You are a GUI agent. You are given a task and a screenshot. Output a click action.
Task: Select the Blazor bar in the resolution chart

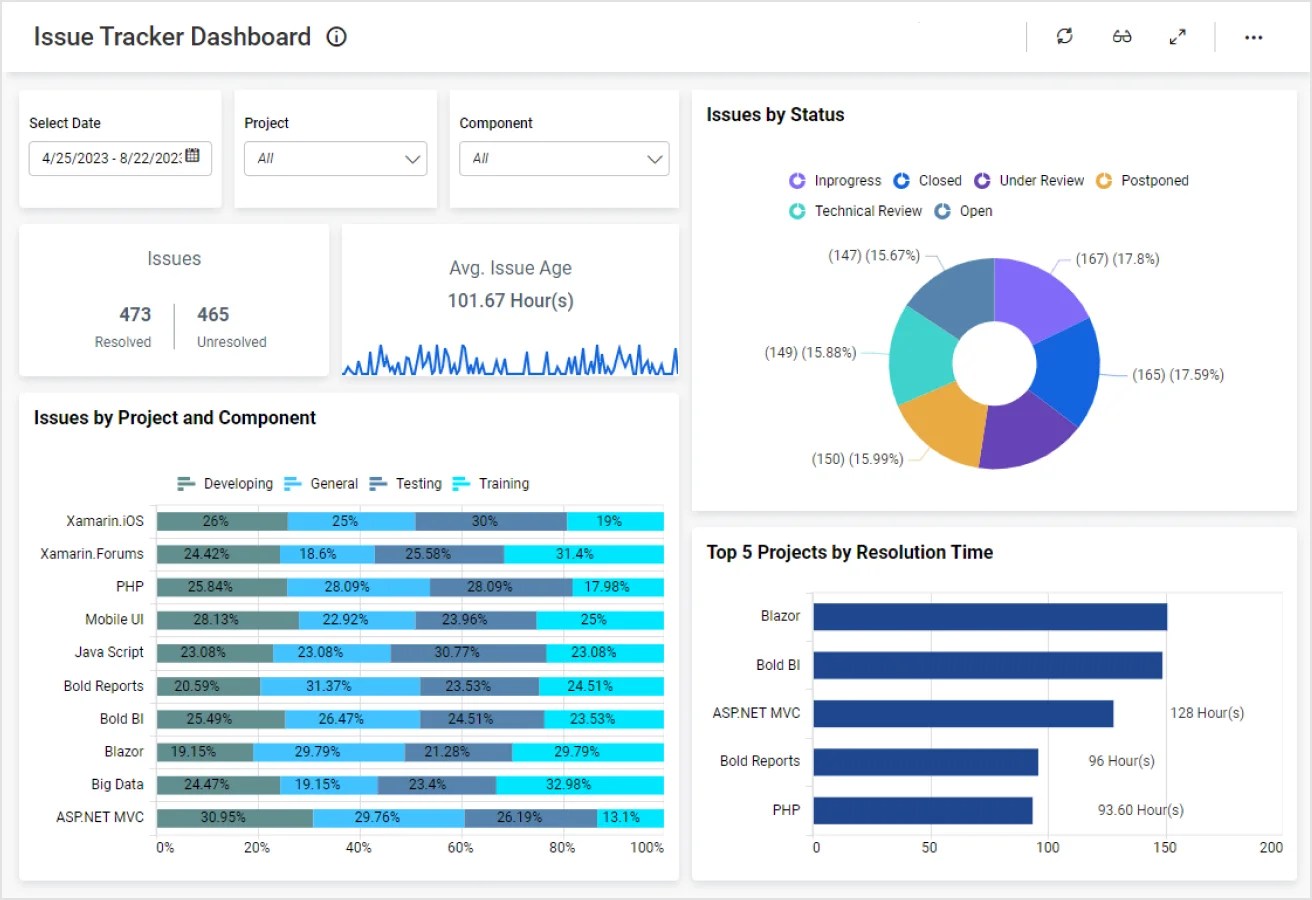point(990,616)
